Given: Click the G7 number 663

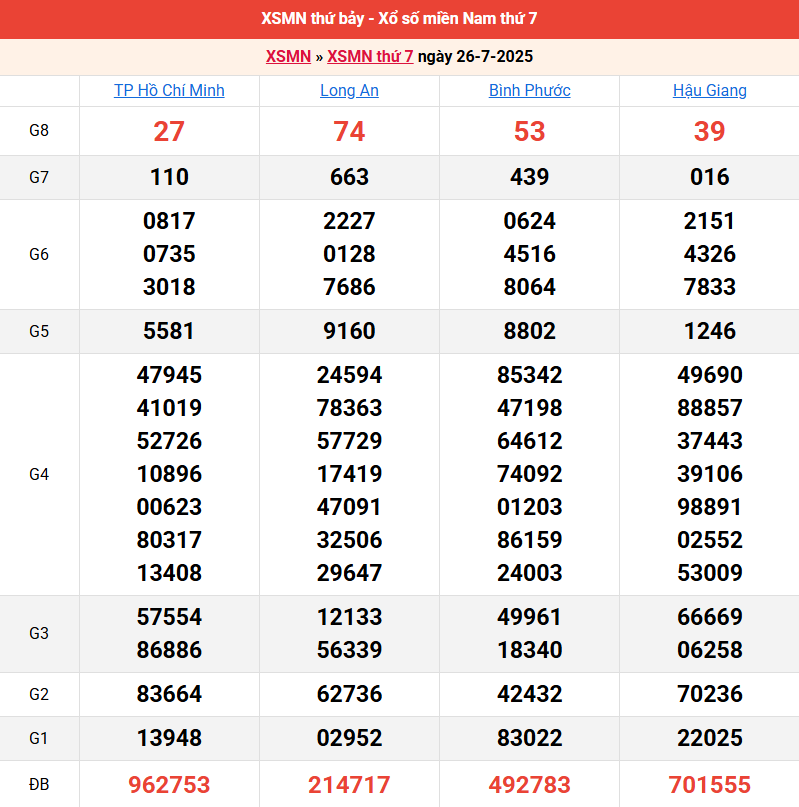Looking at the screenshot, I should (x=350, y=177).
